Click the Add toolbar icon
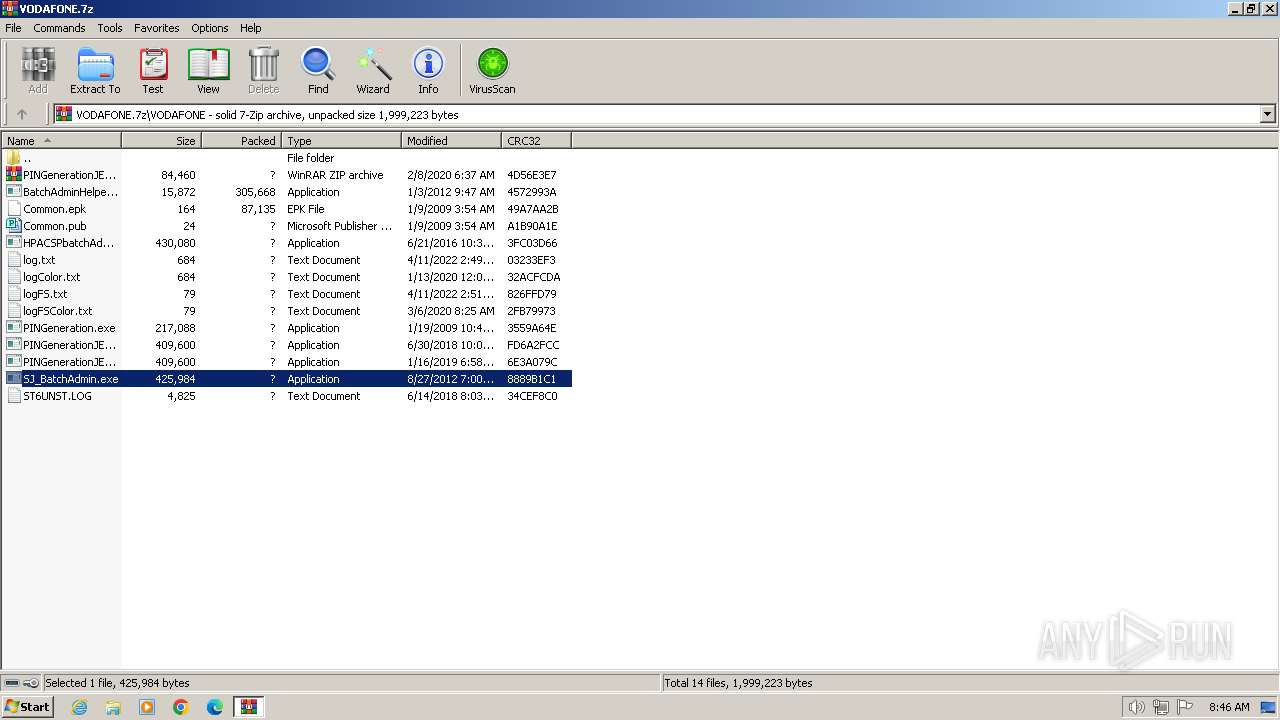1280x720 pixels. click(x=38, y=71)
